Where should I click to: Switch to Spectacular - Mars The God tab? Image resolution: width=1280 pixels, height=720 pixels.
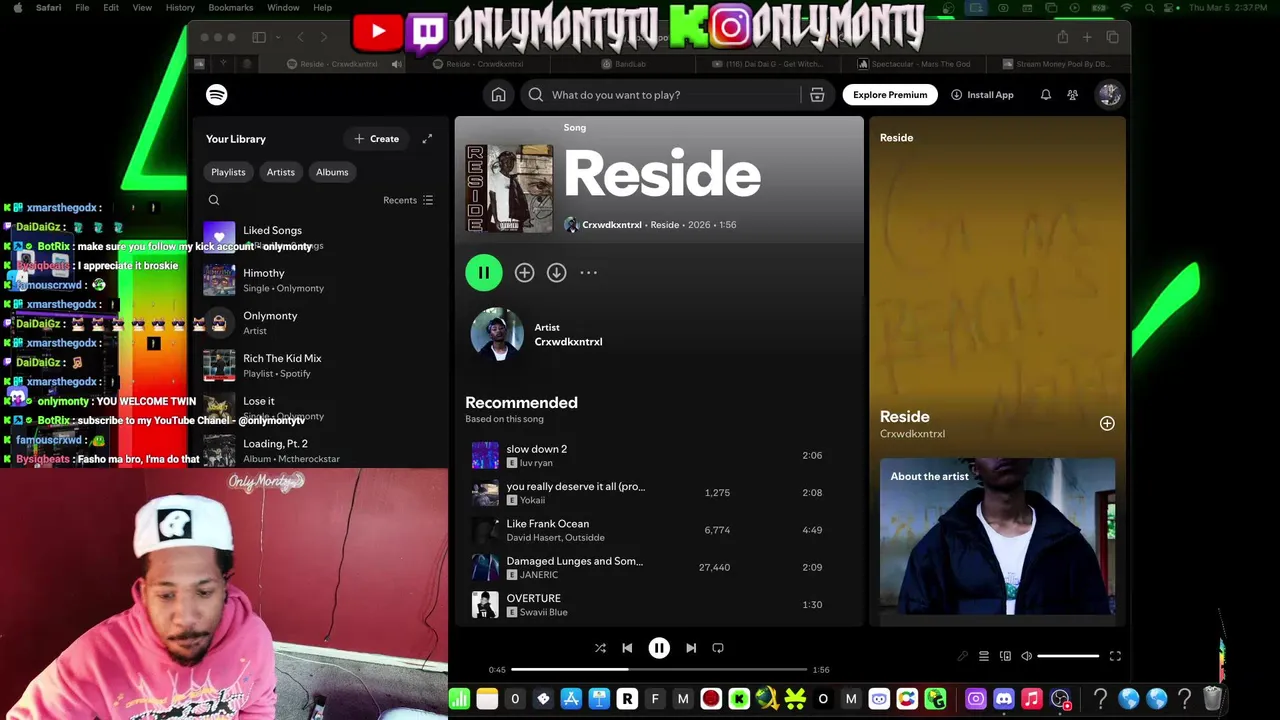click(915, 64)
